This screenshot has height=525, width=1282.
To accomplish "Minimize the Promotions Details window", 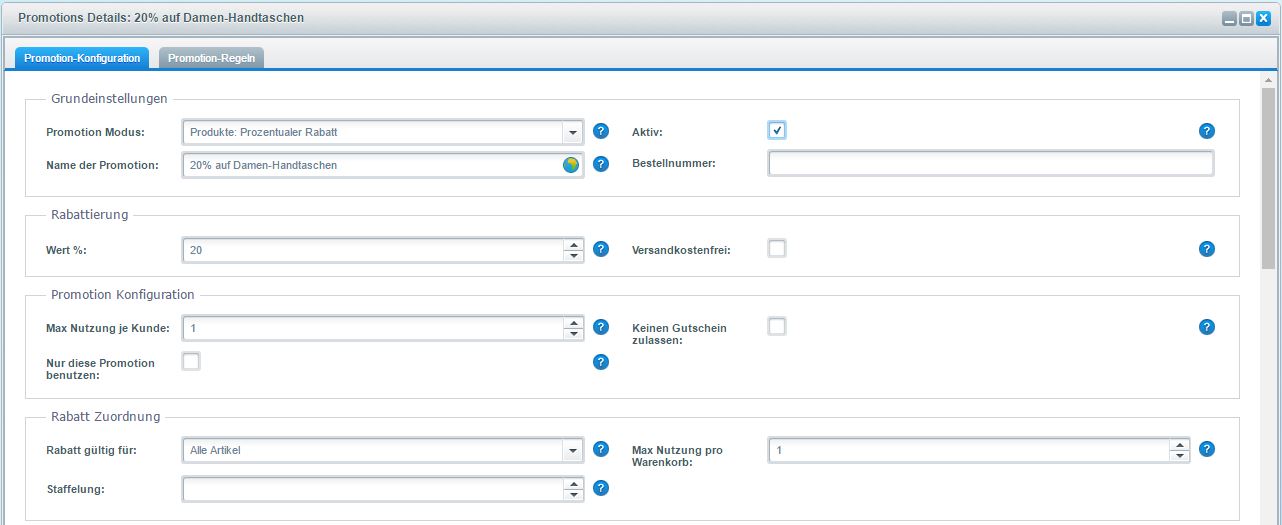I will (x=1229, y=18).
